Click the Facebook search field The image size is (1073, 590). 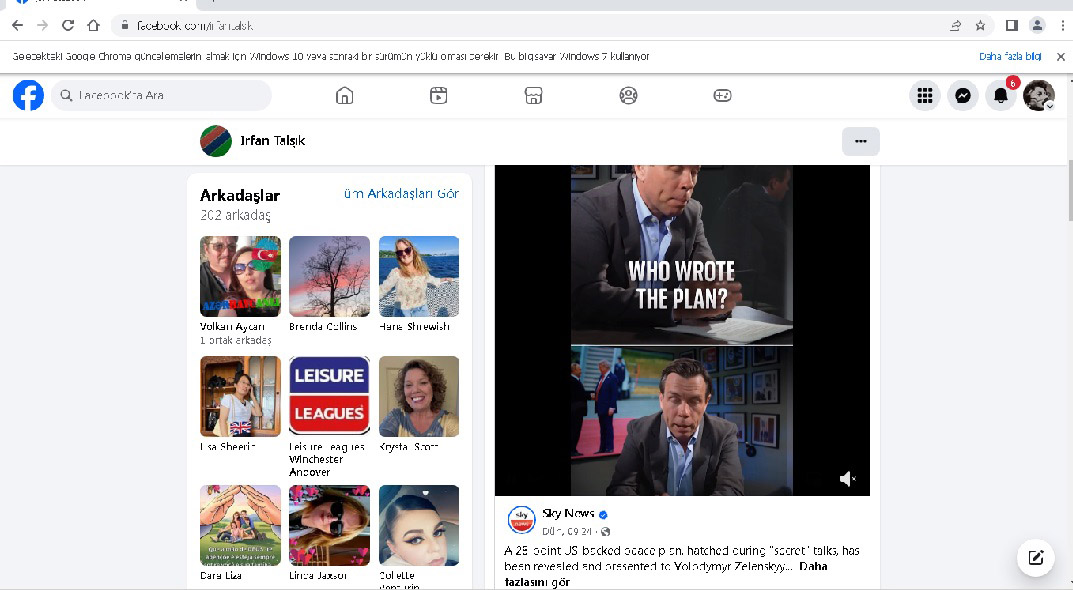click(162, 96)
